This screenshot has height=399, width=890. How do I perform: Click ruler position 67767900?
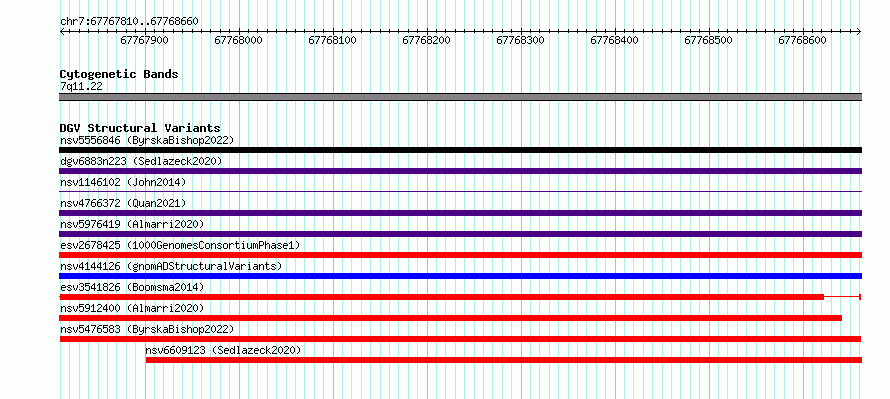pyautogui.click(x=145, y=40)
